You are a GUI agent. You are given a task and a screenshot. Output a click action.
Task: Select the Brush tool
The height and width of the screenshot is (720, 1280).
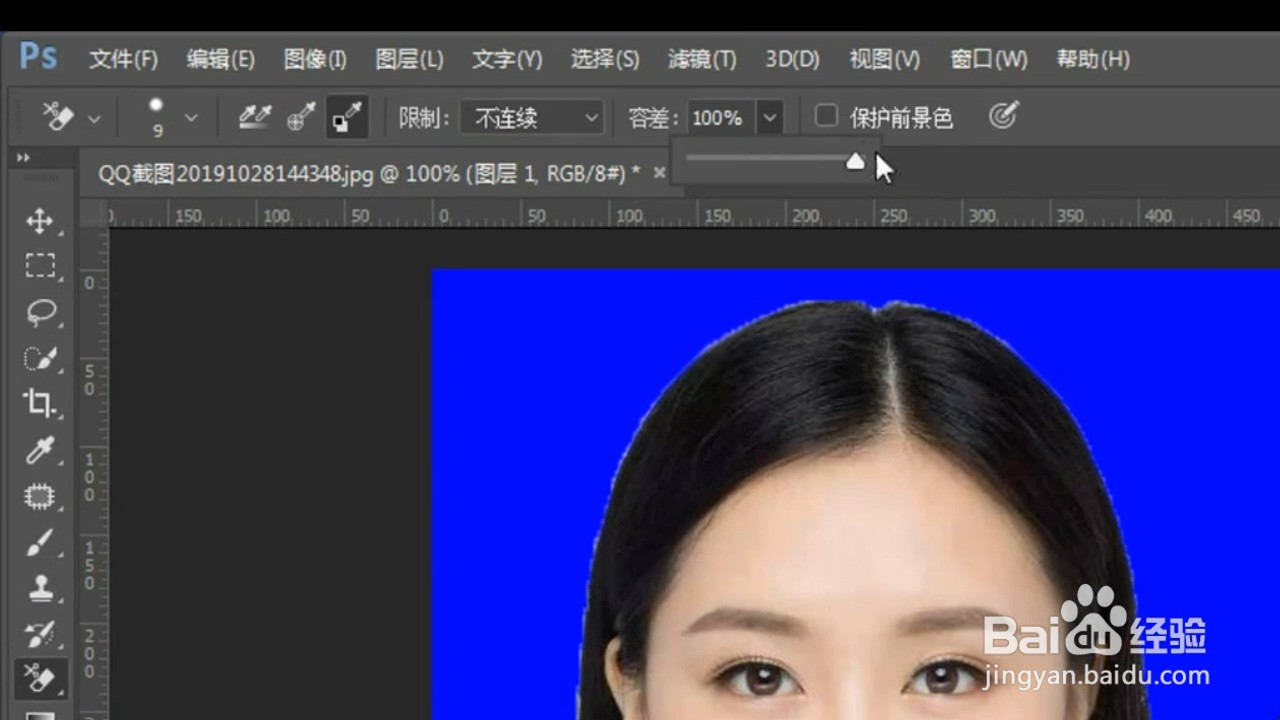tap(40, 543)
